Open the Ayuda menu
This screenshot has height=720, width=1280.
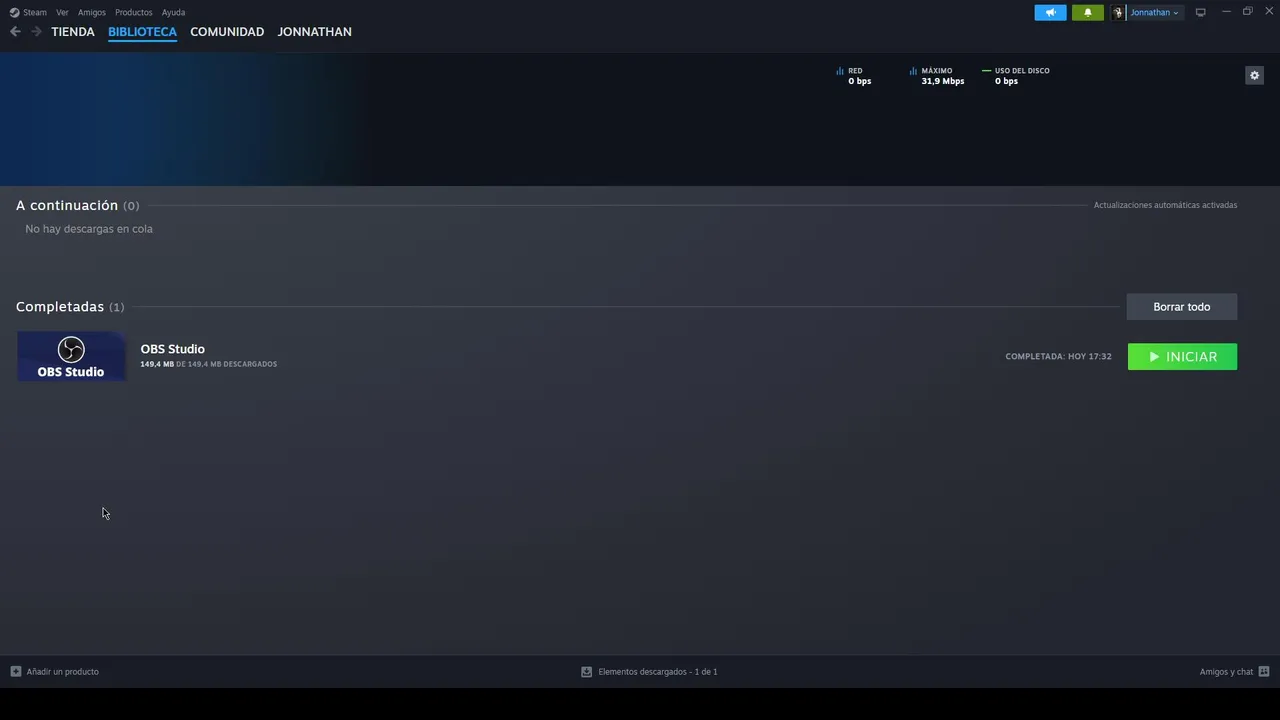[x=173, y=13]
